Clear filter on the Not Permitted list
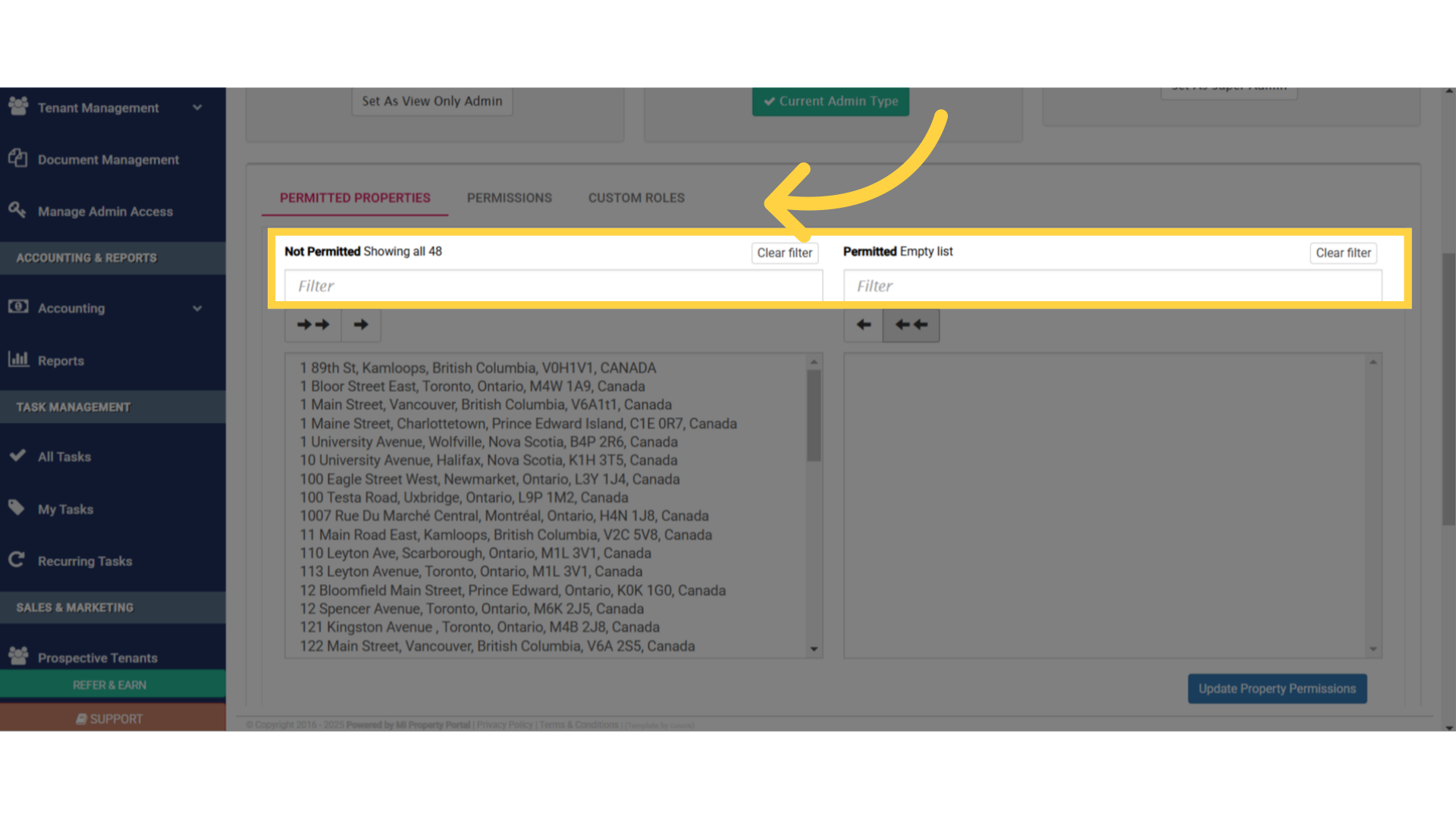 coord(784,253)
